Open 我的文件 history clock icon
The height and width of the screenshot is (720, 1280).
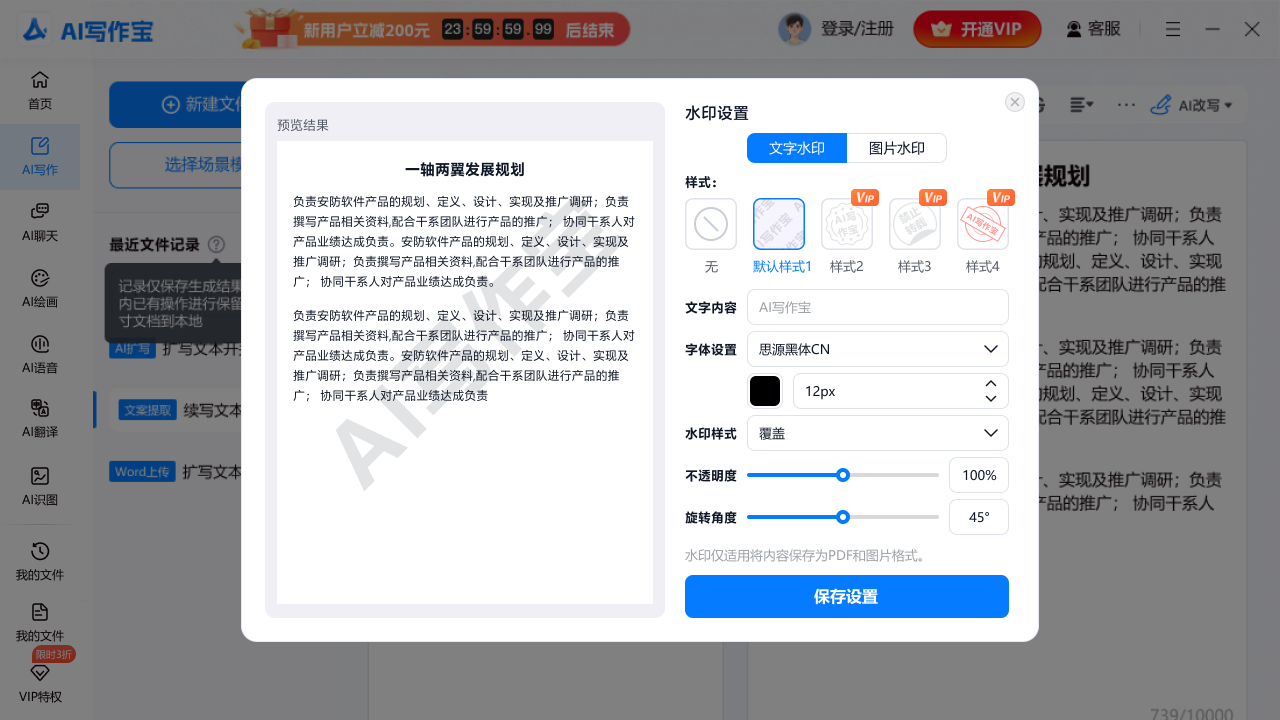40,551
